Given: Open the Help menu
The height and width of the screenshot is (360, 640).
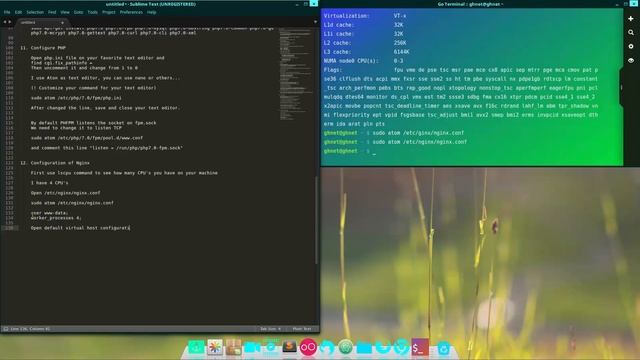Looking at the screenshot, I should (151, 12).
